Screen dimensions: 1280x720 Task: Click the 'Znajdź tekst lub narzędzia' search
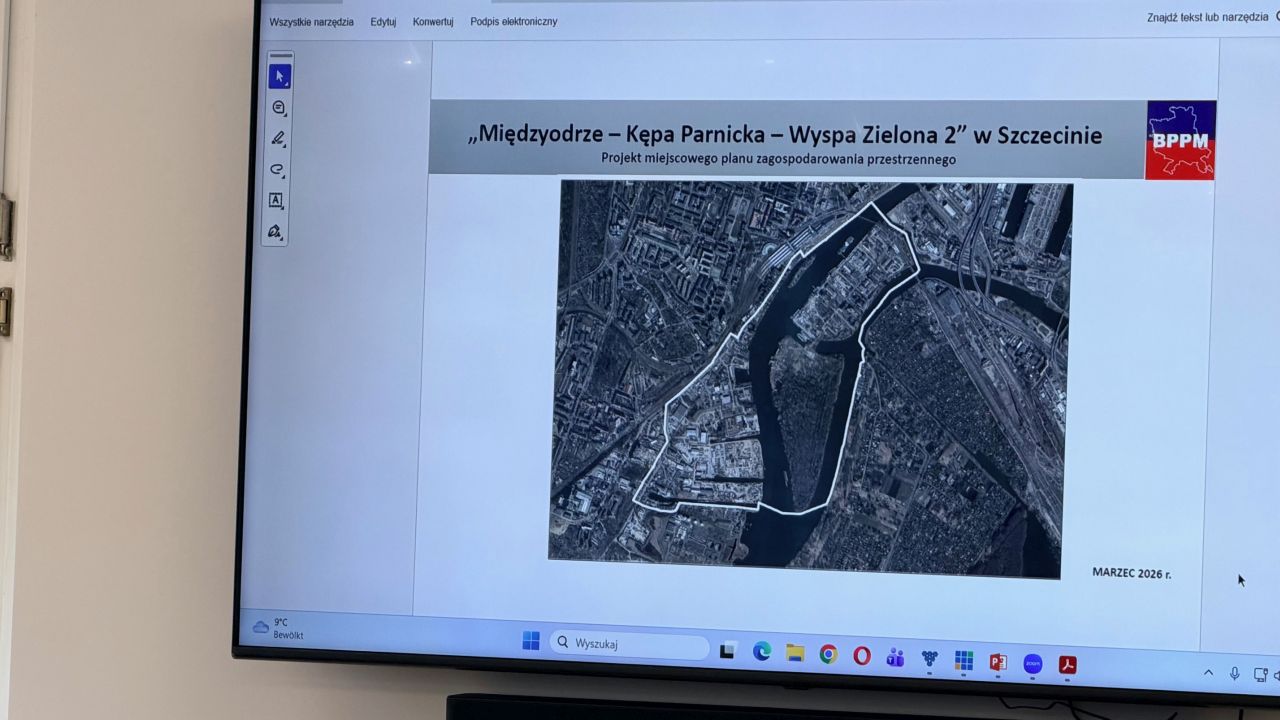tap(1208, 18)
